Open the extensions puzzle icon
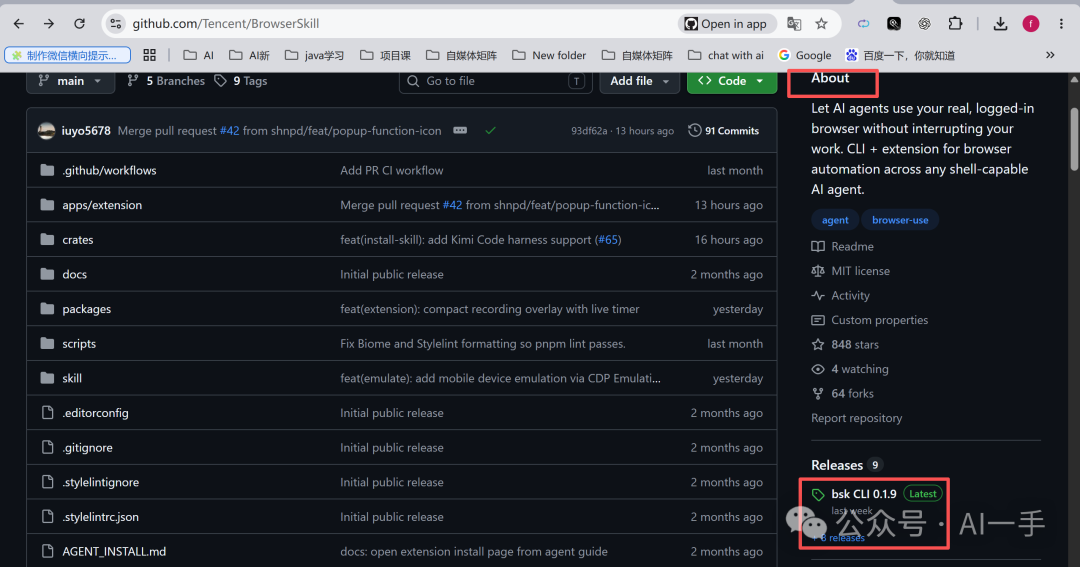The width and height of the screenshot is (1080, 567). coord(955,23)
